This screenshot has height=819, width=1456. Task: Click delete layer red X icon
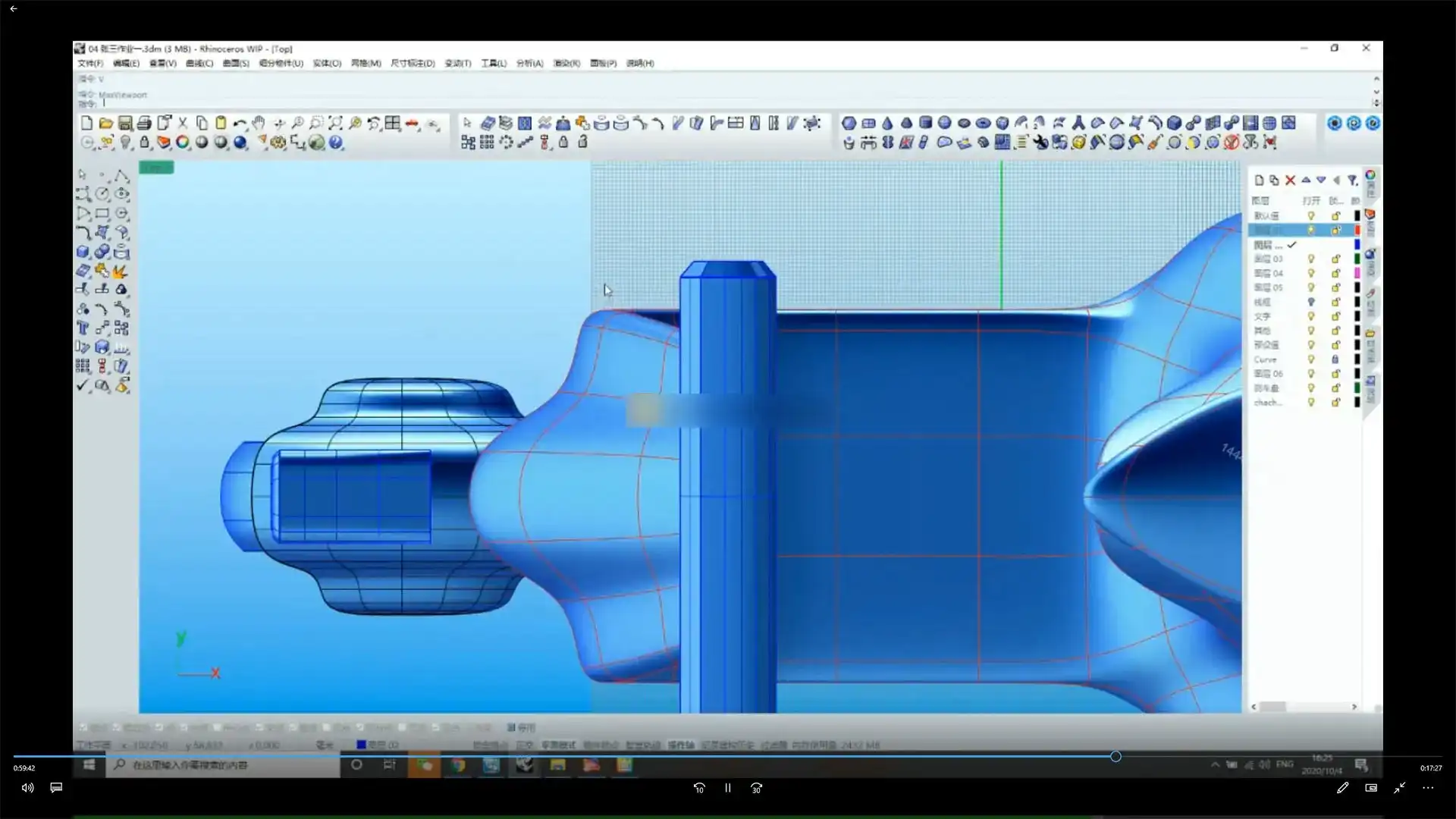click(1290, 180)
